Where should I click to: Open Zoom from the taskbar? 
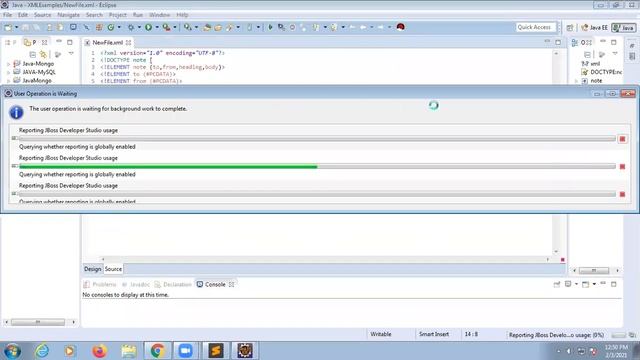pos(186,351)
